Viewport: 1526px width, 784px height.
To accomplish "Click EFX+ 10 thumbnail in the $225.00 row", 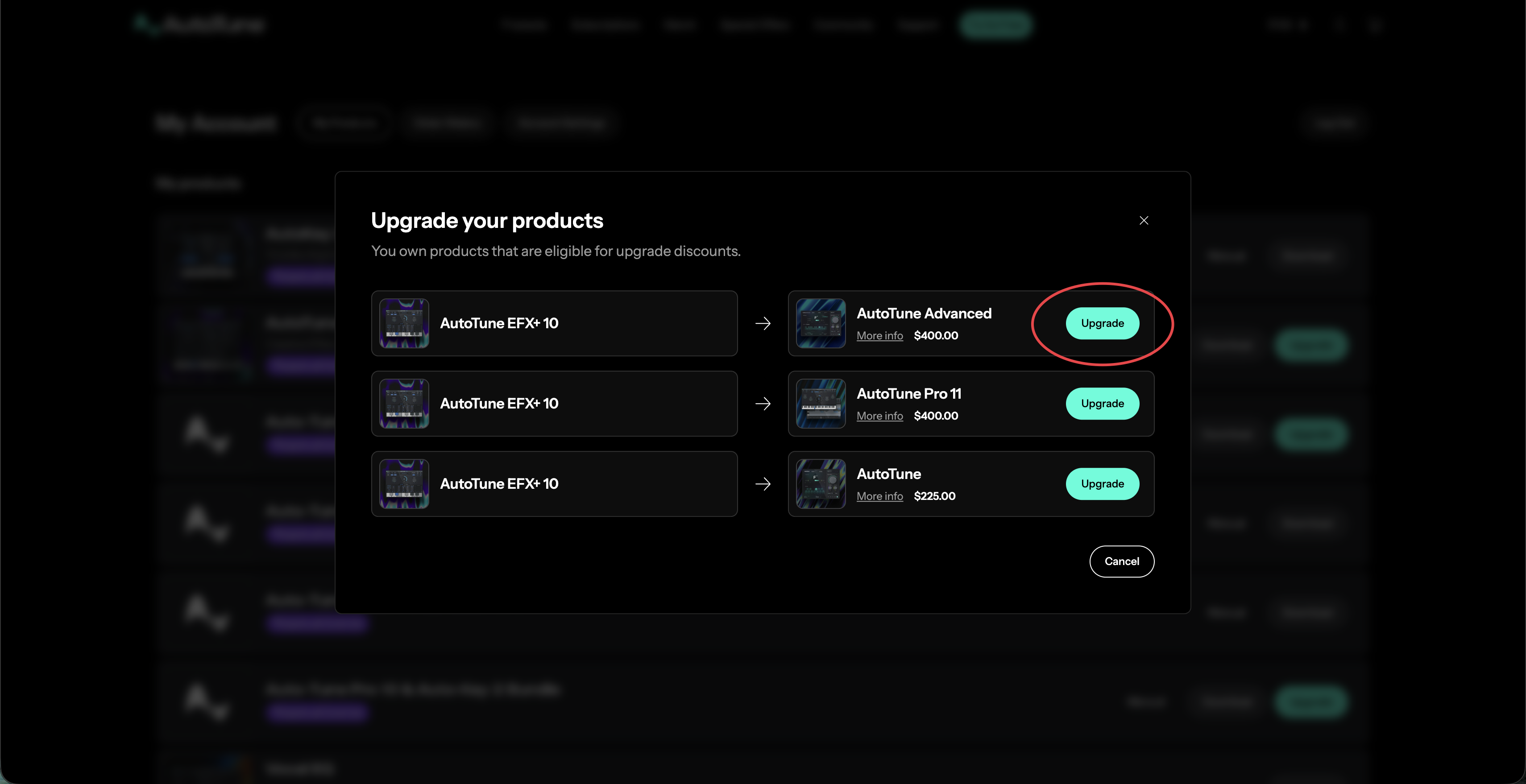I will pyautogui.click(x=405, y=484).
